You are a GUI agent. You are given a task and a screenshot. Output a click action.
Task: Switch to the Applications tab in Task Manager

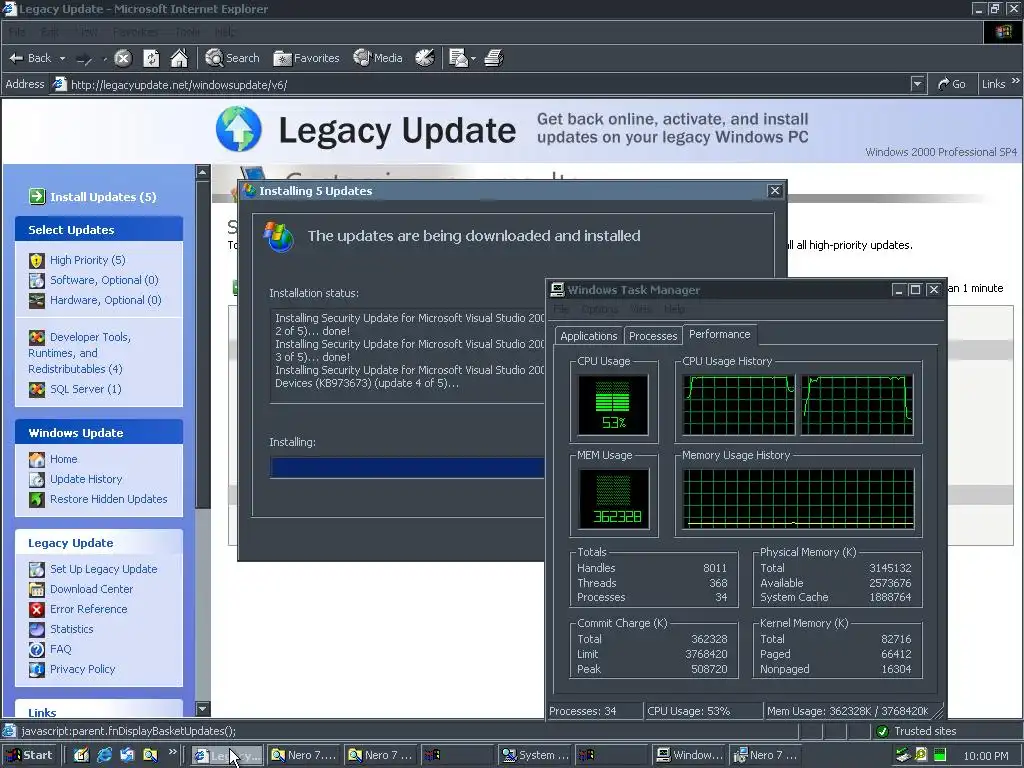(588, 336)
